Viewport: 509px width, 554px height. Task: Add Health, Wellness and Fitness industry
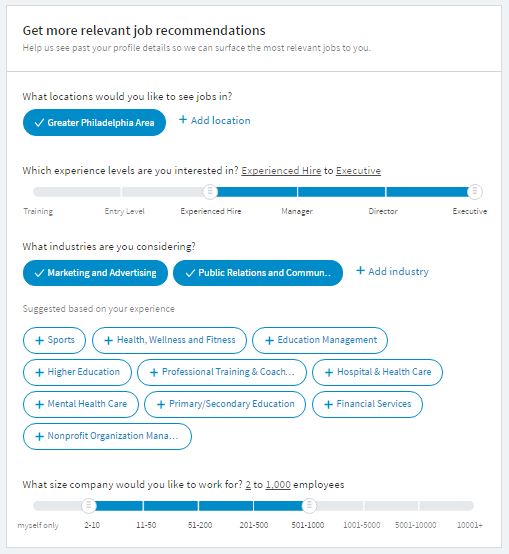170,340
